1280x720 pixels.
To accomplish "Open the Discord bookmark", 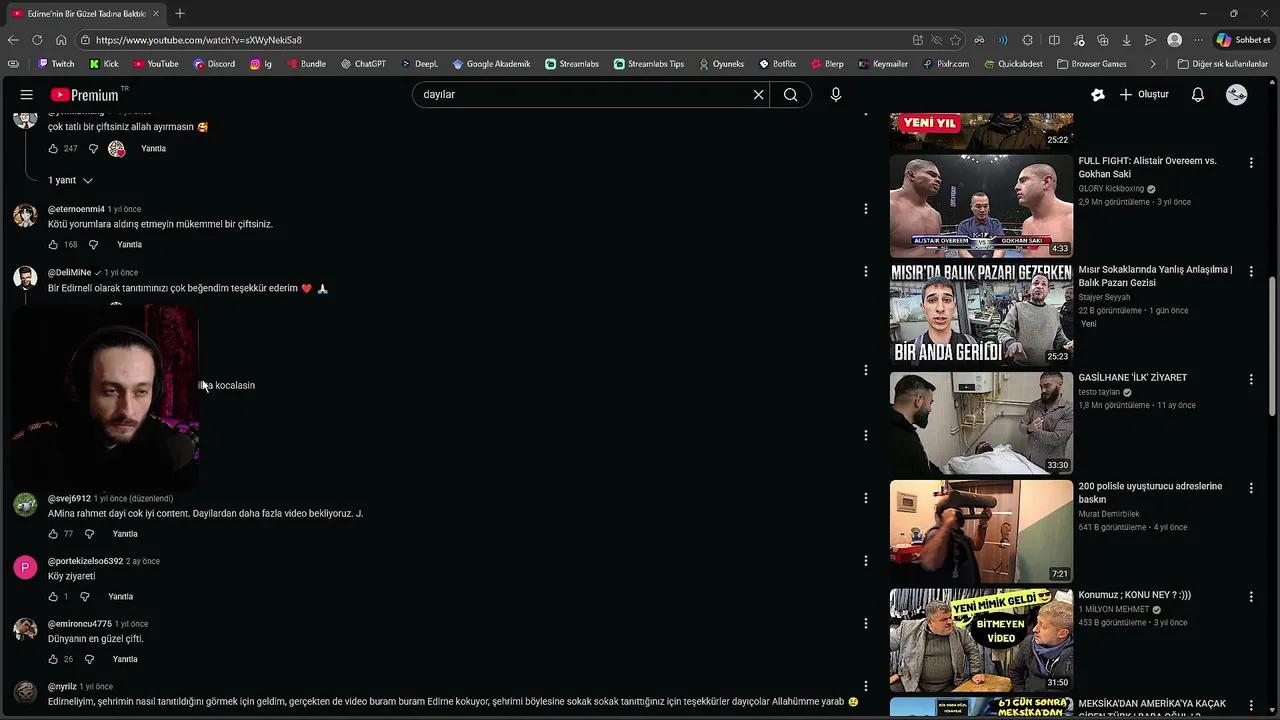I will click(214, 64).
